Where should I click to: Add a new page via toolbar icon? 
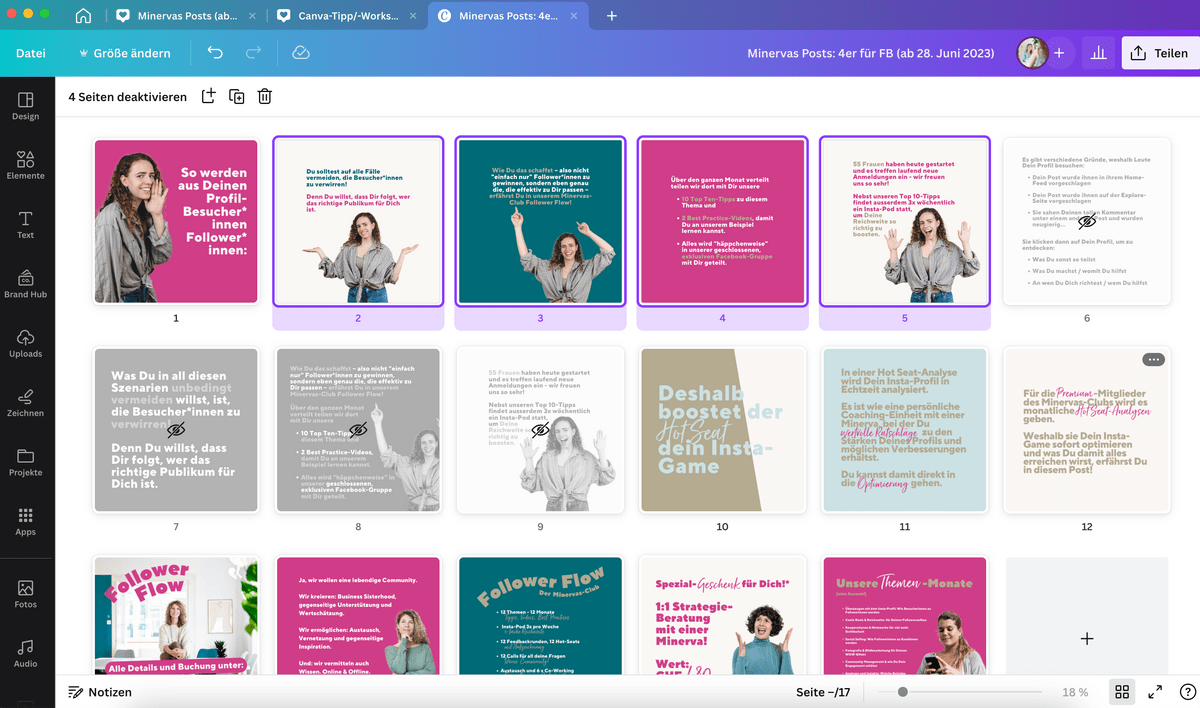tap(208, 96)
